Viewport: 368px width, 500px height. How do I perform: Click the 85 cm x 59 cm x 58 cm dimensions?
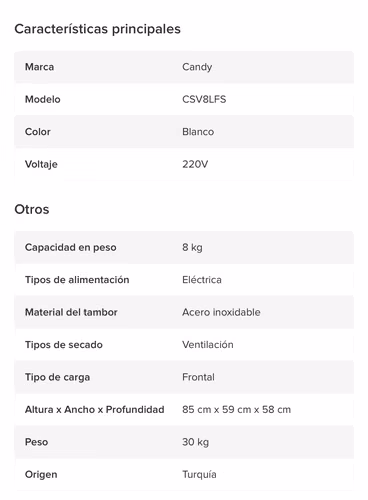pos(236,409)
